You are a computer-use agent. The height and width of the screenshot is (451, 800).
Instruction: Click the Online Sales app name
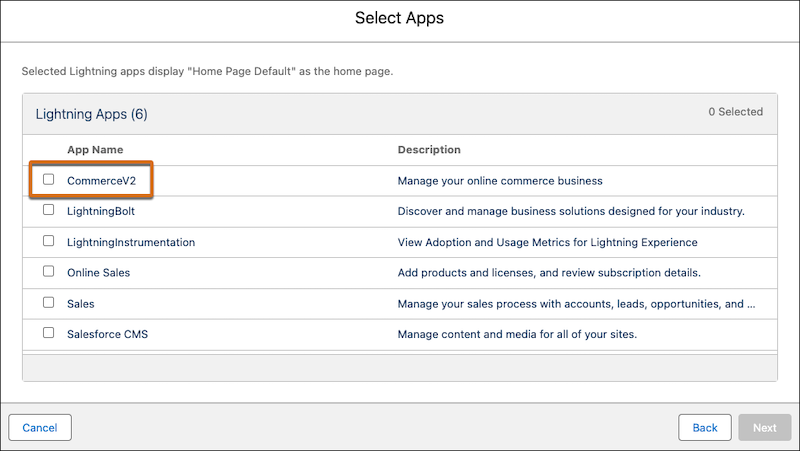pos(98,273)
